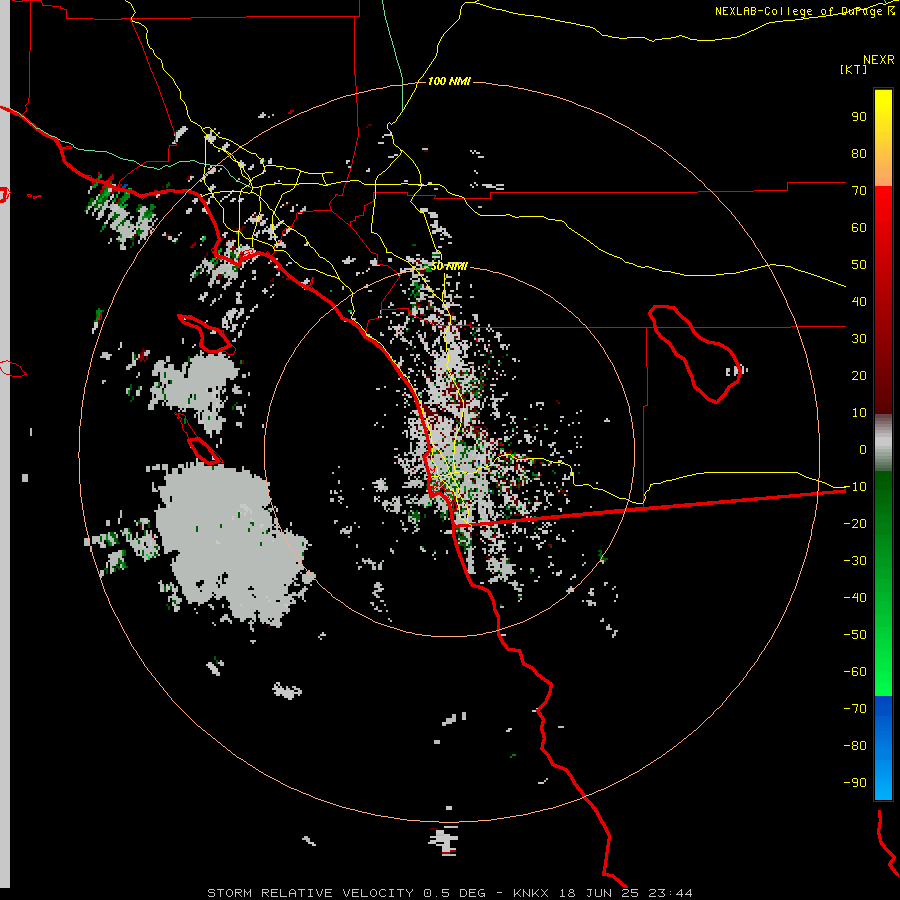
Task: Click the 10 knot scale value
Action: (x=859, y=413)
